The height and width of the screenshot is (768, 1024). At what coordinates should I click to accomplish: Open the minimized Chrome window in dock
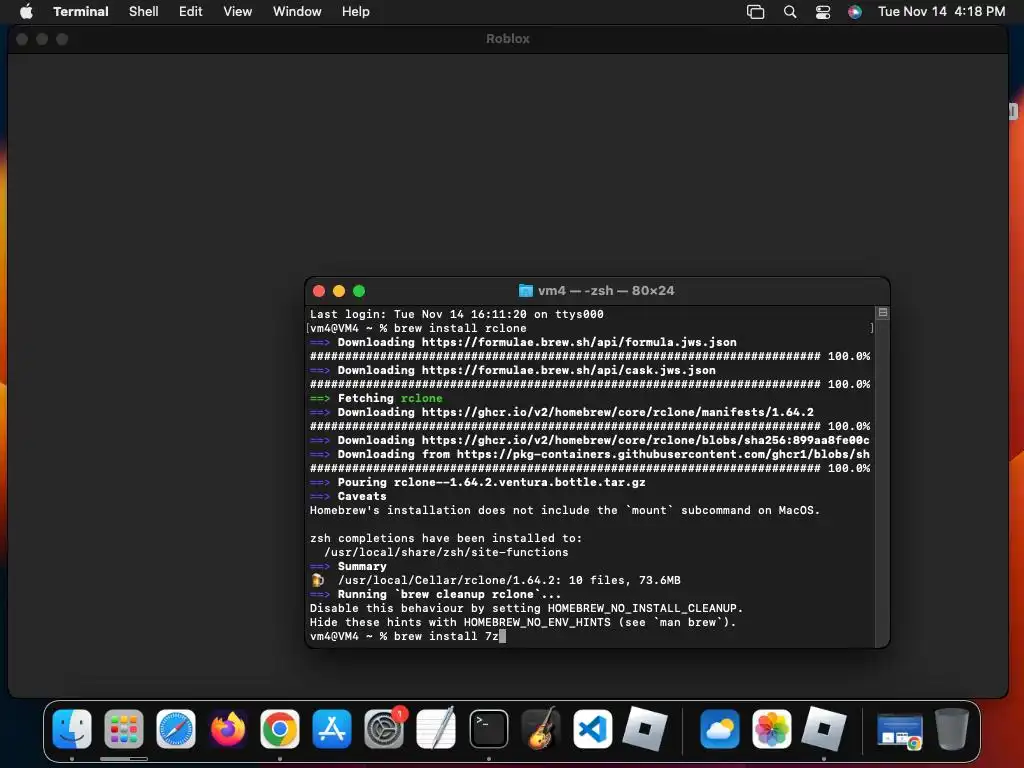coord(899,730)
